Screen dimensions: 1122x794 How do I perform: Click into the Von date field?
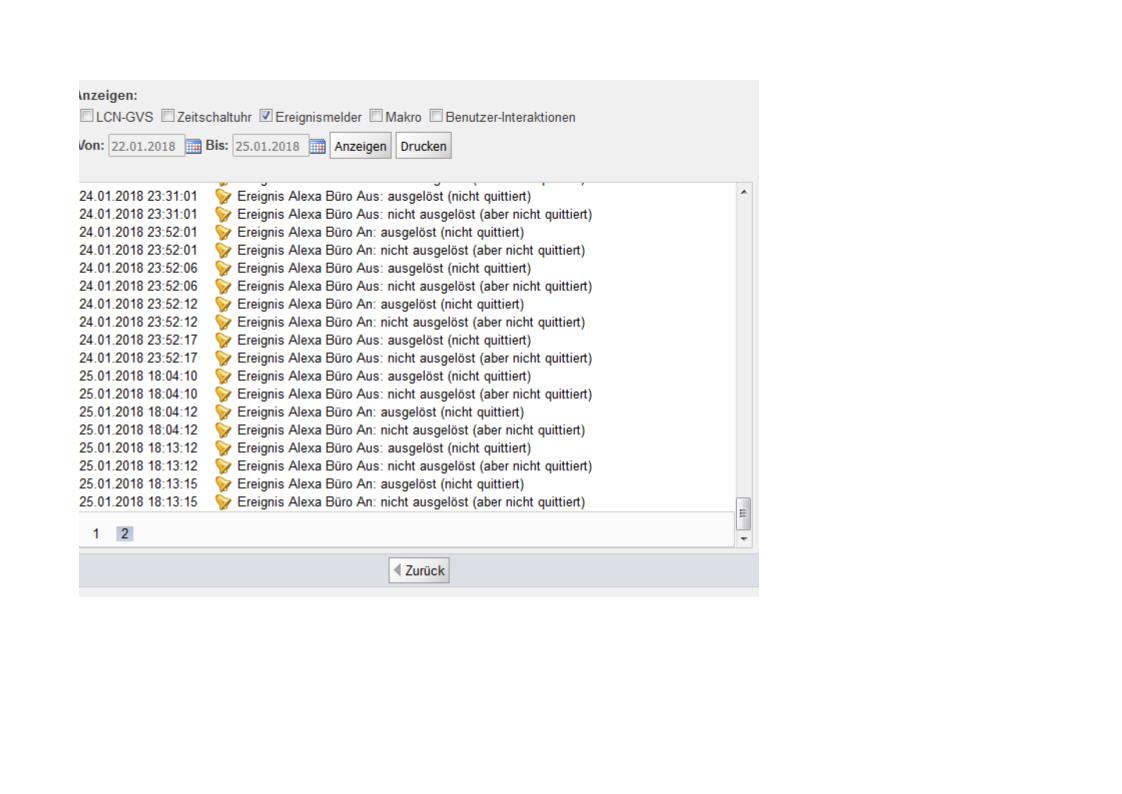tap(146, 147)
